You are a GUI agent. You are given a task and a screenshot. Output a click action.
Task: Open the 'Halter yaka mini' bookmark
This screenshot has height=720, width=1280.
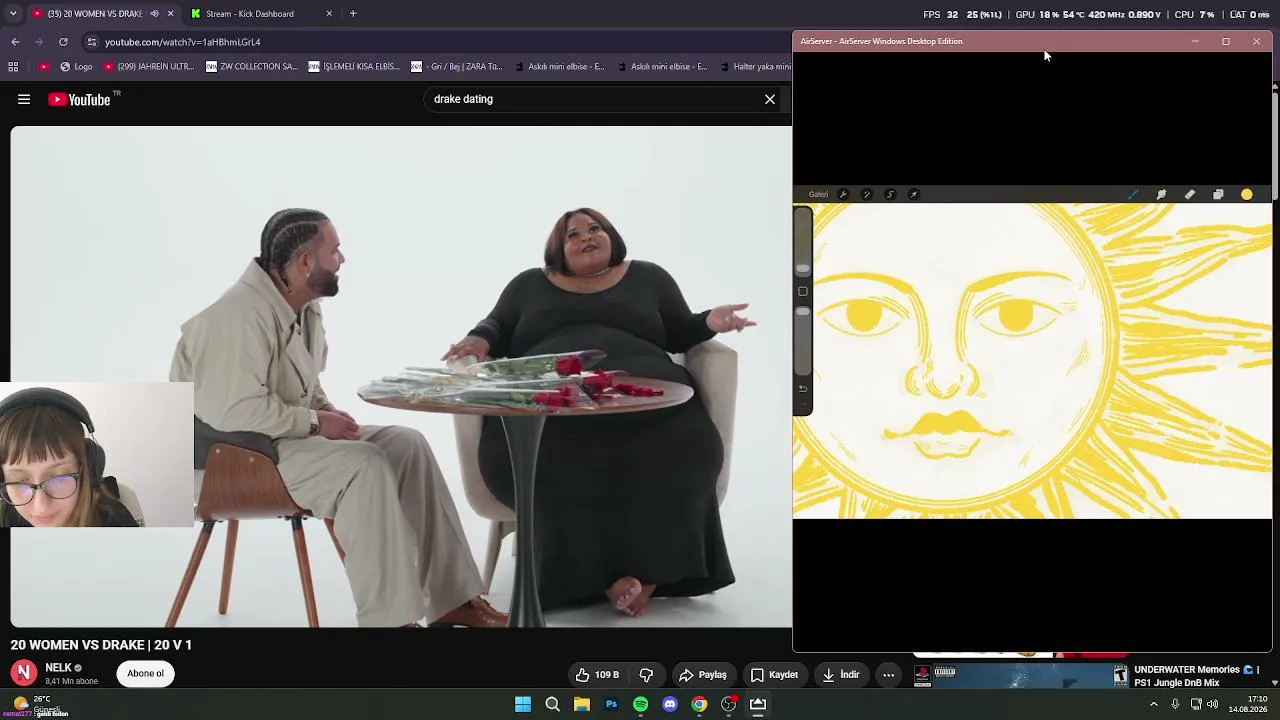[754, 67]
